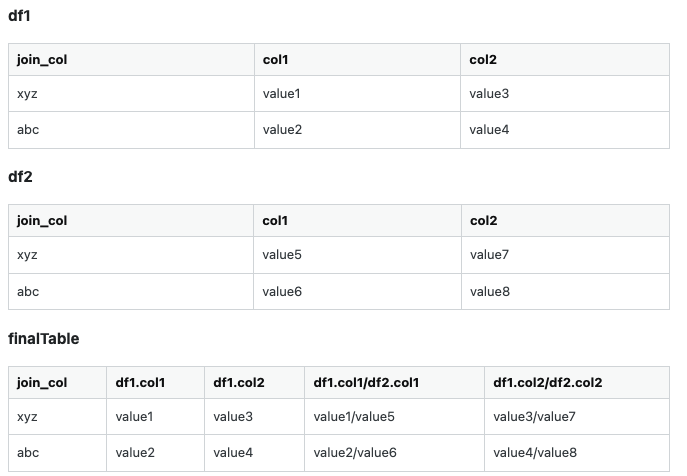Screen dimensions: 687x476
Task: Select the value5 cell in df2
Action: click(x=357, y=255)
